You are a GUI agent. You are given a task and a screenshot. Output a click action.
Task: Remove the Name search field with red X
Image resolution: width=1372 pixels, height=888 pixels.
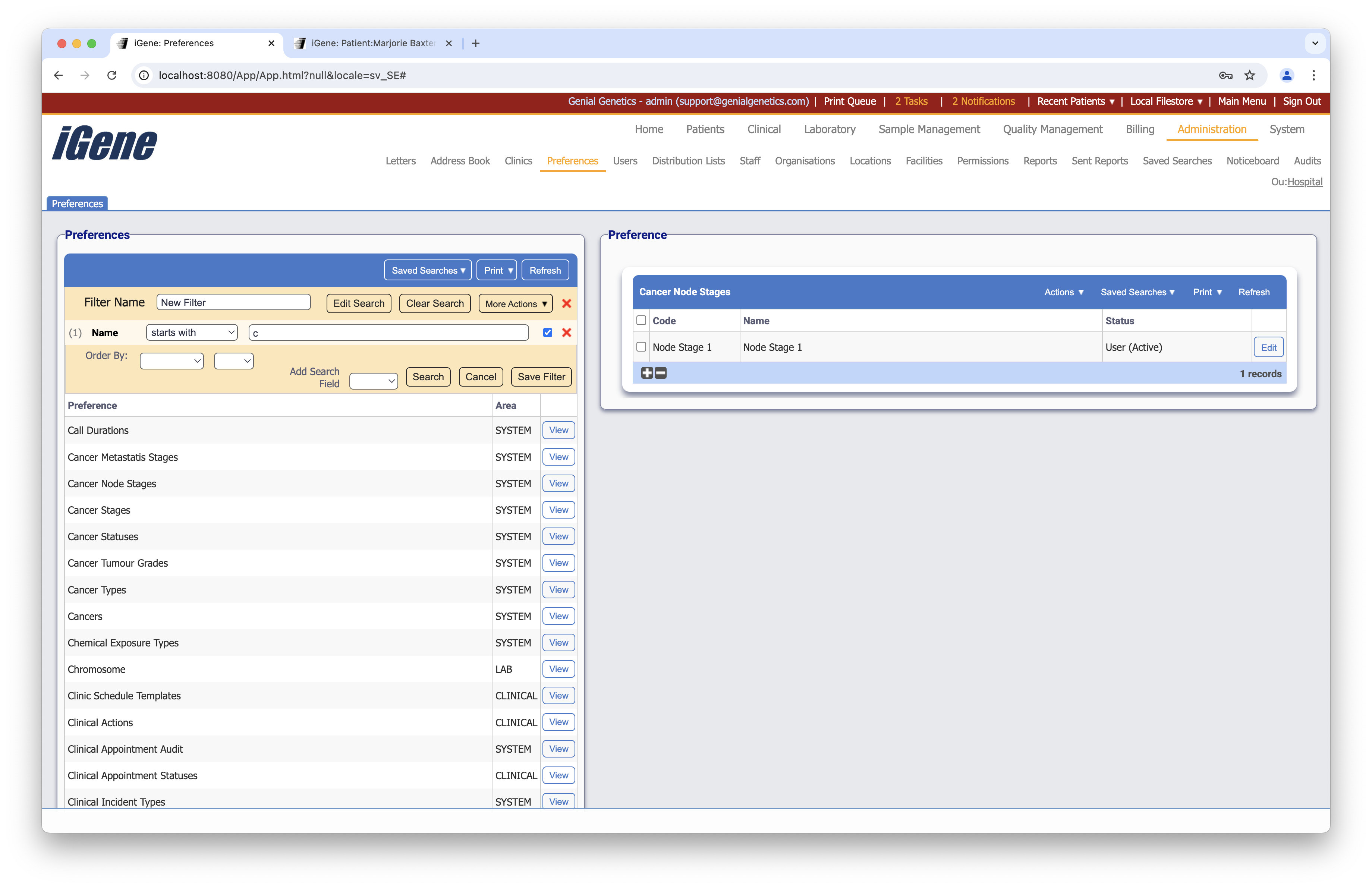click(x=566, y=333)
